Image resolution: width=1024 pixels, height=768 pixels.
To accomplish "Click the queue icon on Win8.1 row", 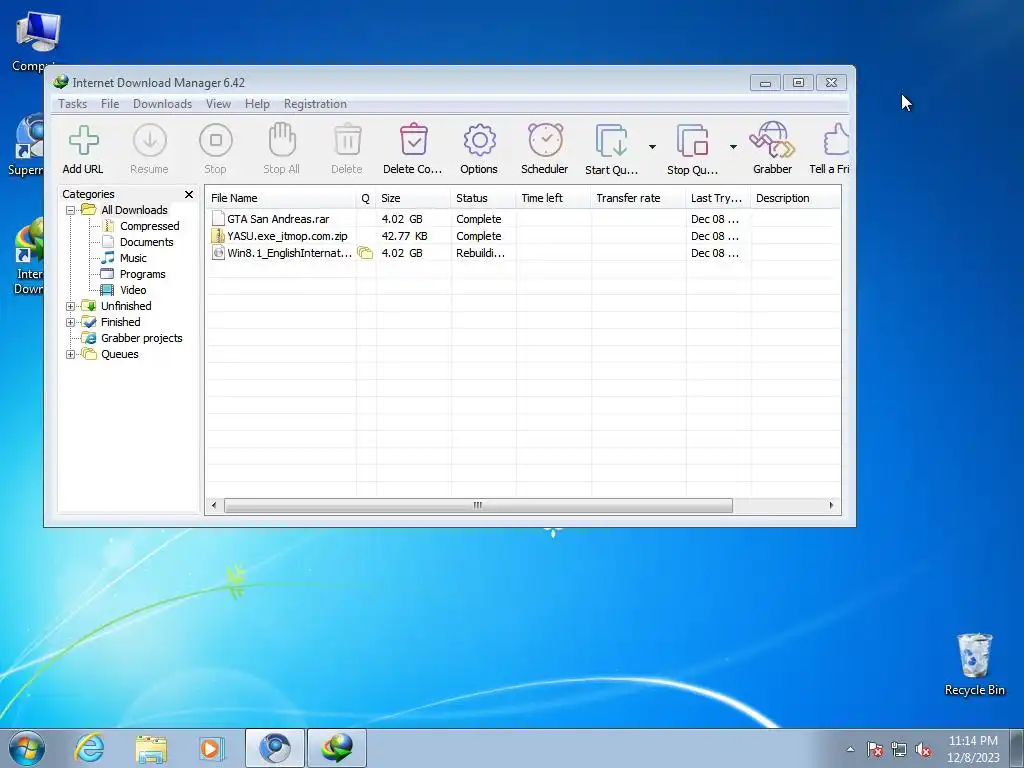I will click(365, 253).
